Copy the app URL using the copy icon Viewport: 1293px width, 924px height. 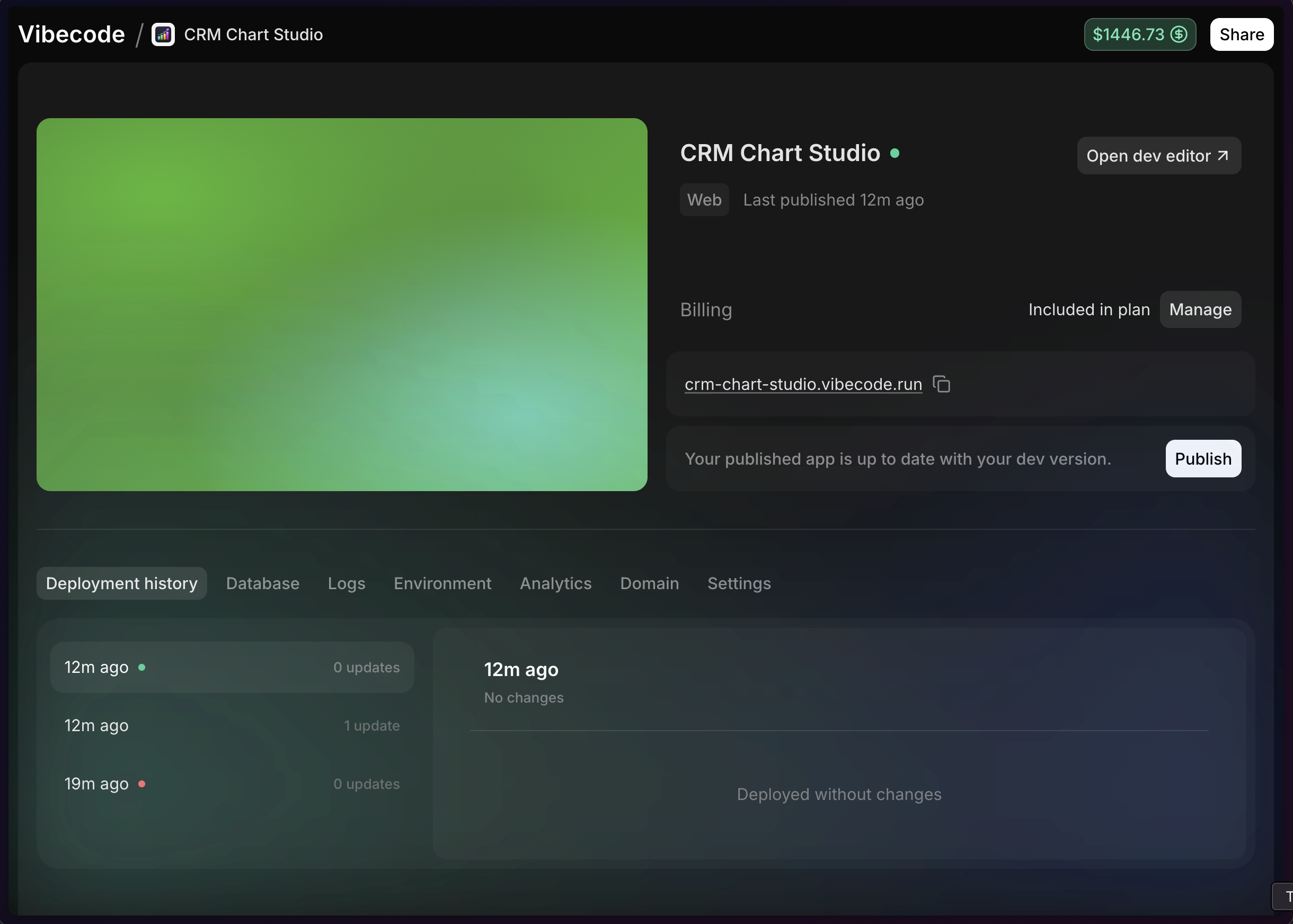(x=941, y=384)
